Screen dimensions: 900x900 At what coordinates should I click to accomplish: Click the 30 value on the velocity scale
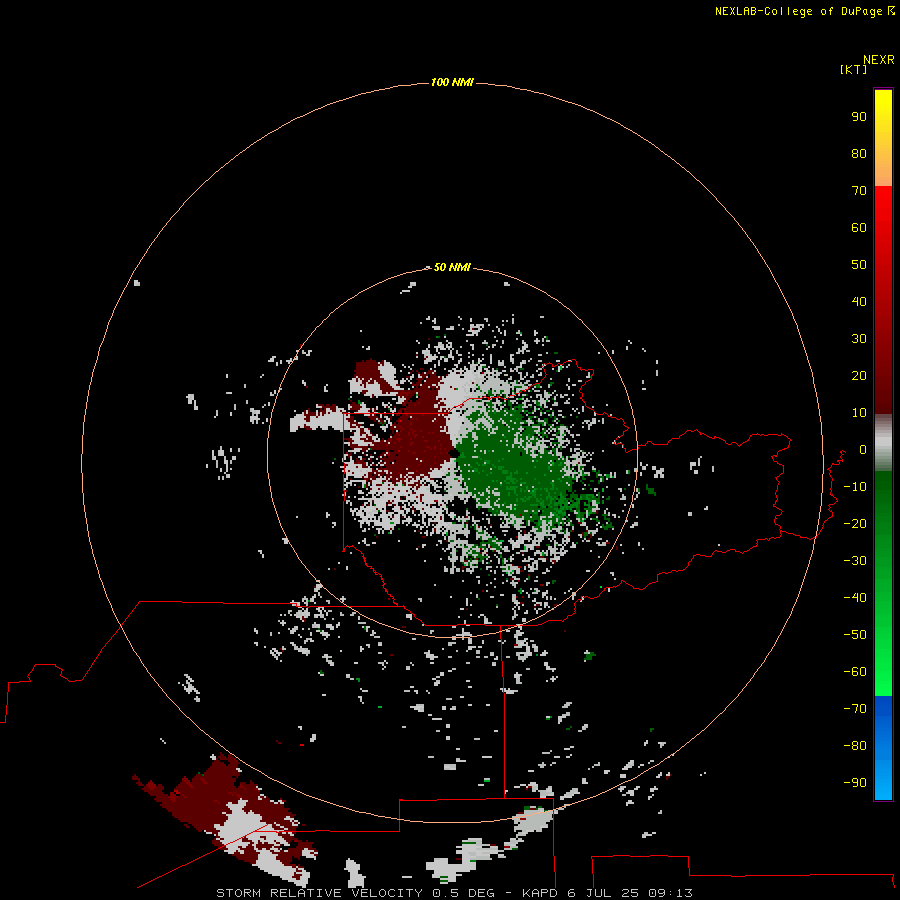859,339
